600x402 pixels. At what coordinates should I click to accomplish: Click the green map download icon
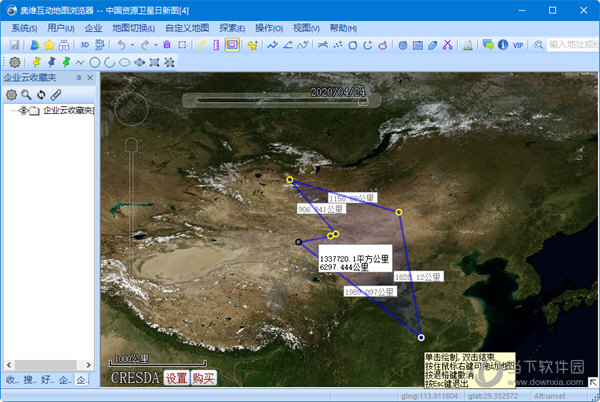(468, 45)
